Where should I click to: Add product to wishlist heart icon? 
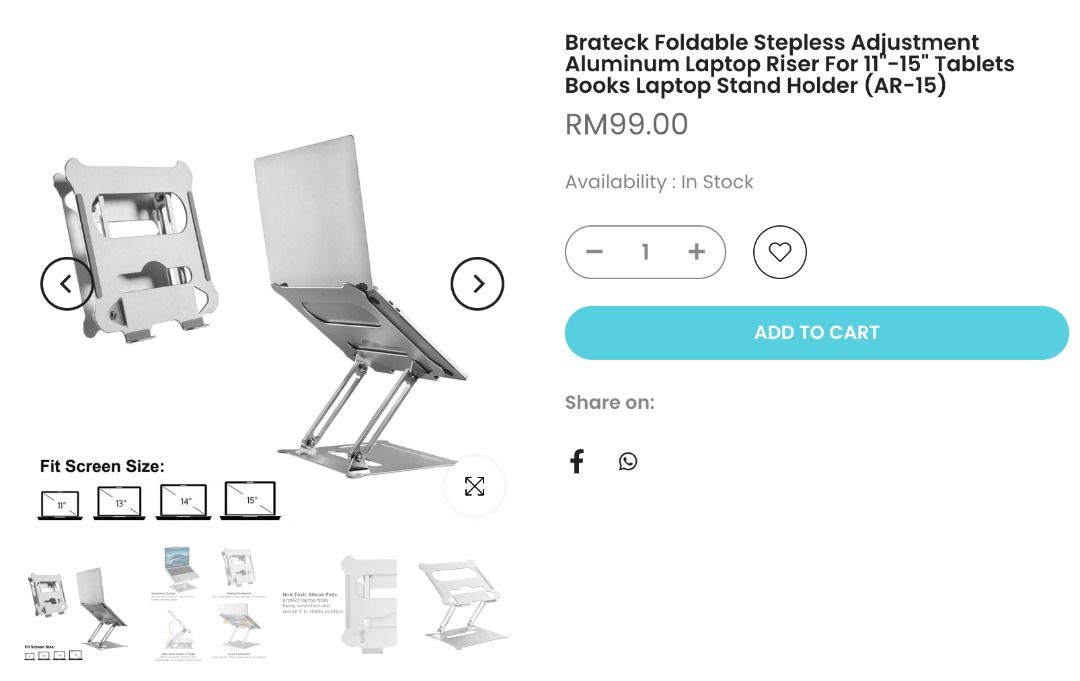(780, 252)
